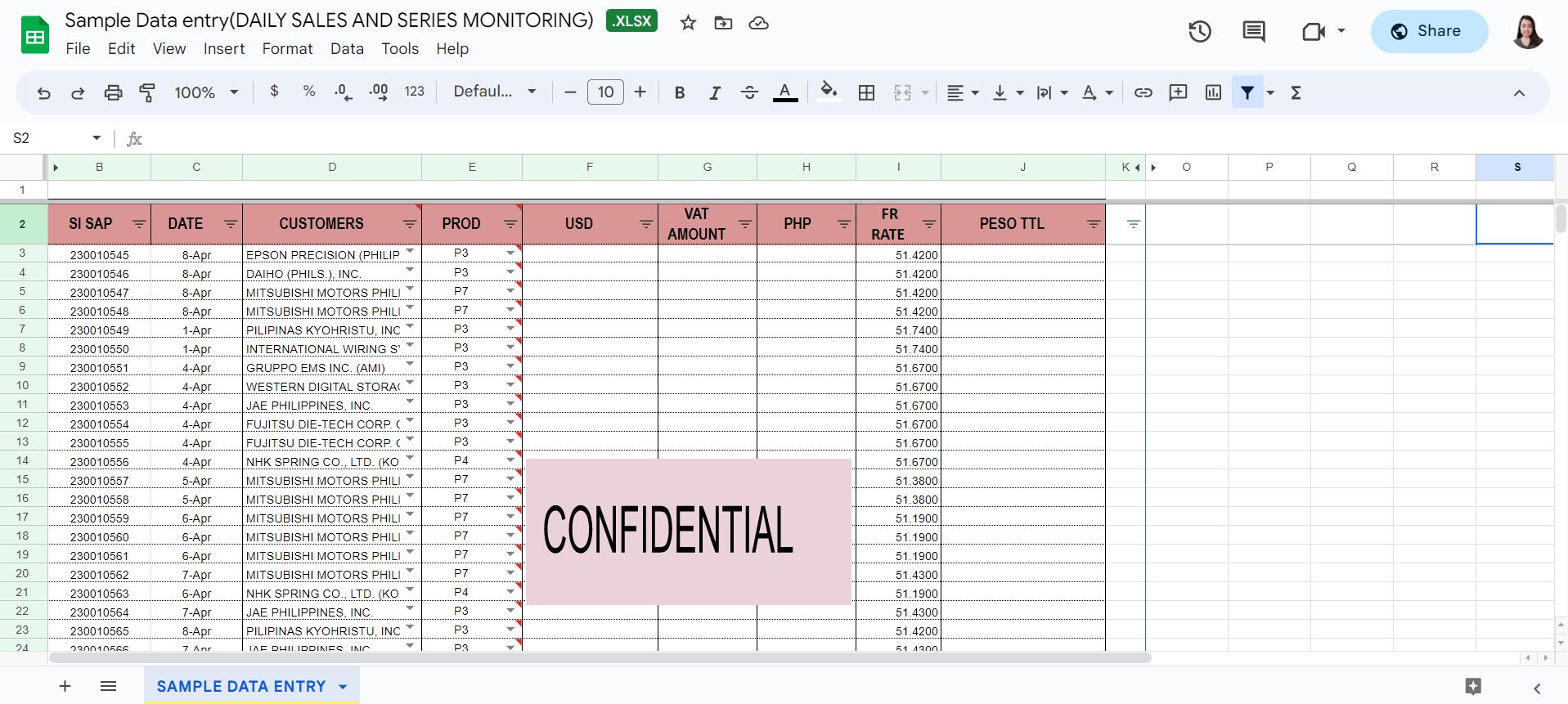Open the Edit menu
Viewport: 1568px width, 704px height.
pos(121,49)
